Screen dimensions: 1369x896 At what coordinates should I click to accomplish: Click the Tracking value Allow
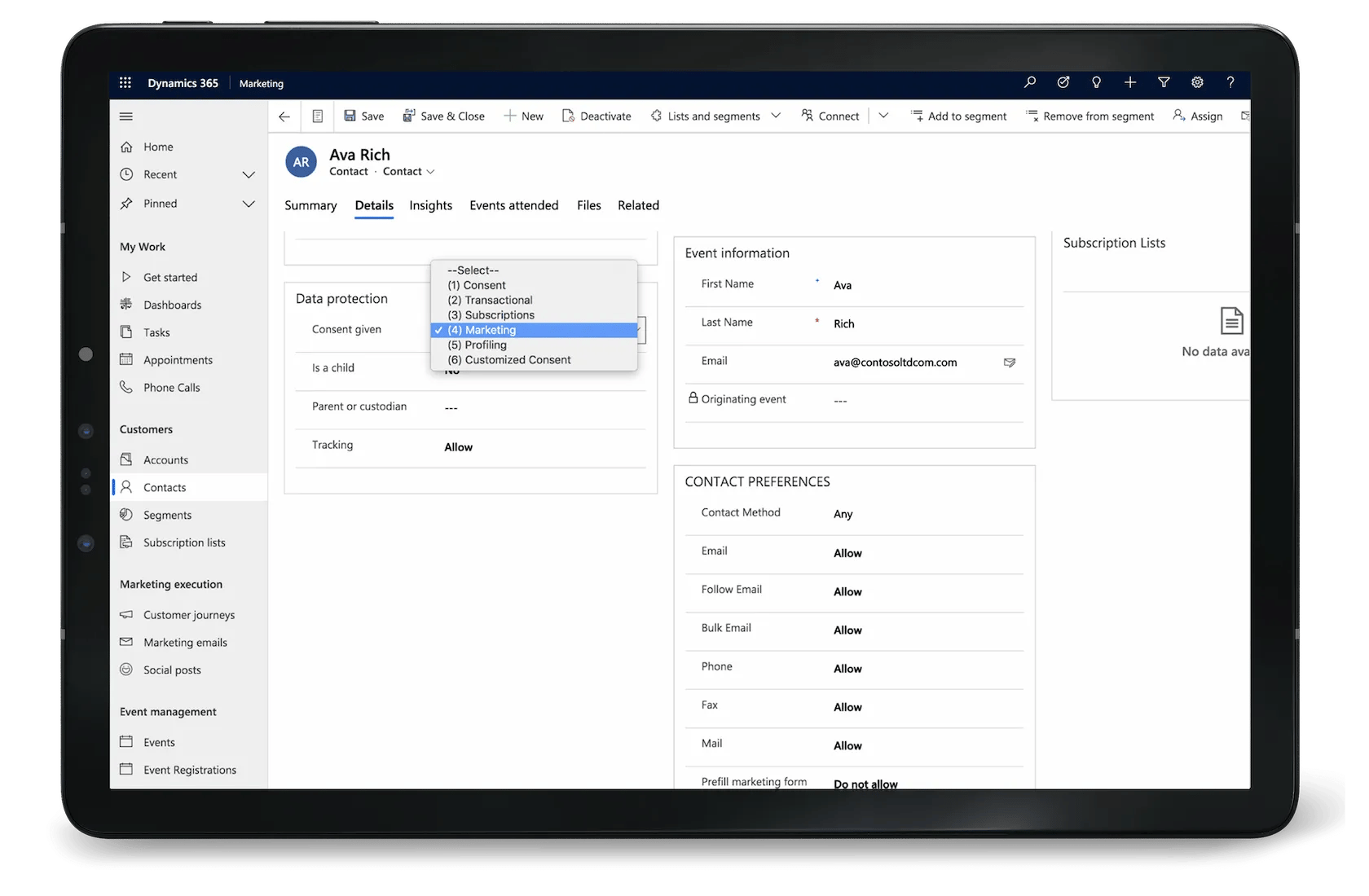[x=458, y=447]
